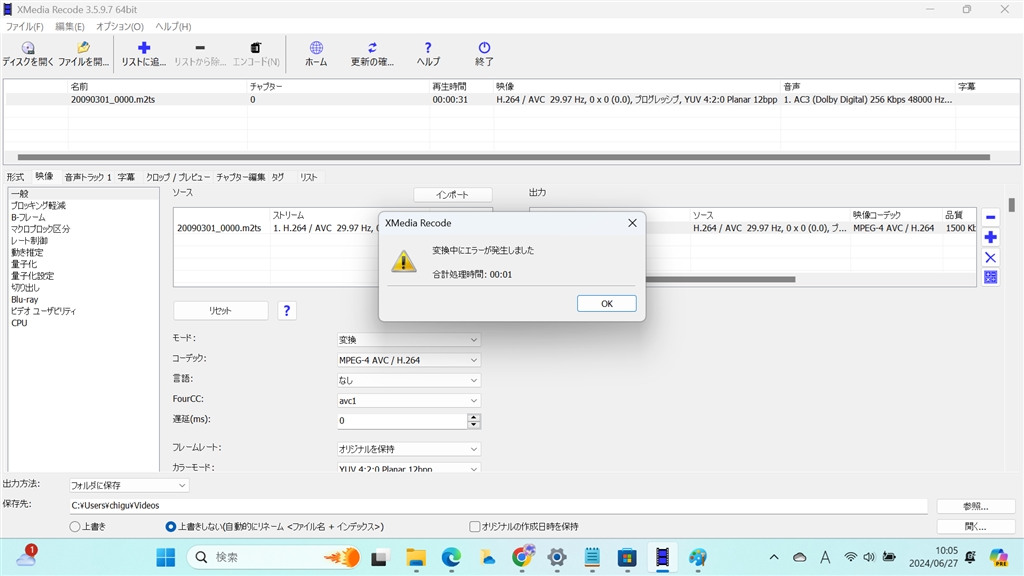The width and height of the screenshot is (1024, 576).
Task: Click リセット button
Action: (x=221, y=311)
